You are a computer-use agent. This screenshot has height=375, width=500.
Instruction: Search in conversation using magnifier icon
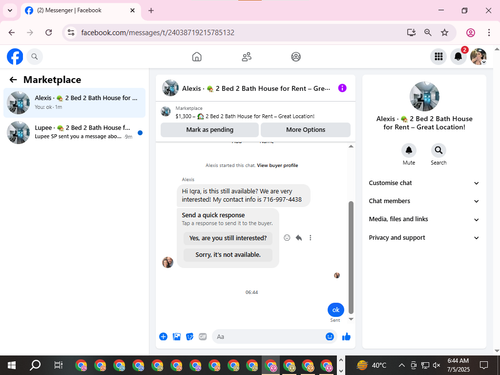point(438,150)
